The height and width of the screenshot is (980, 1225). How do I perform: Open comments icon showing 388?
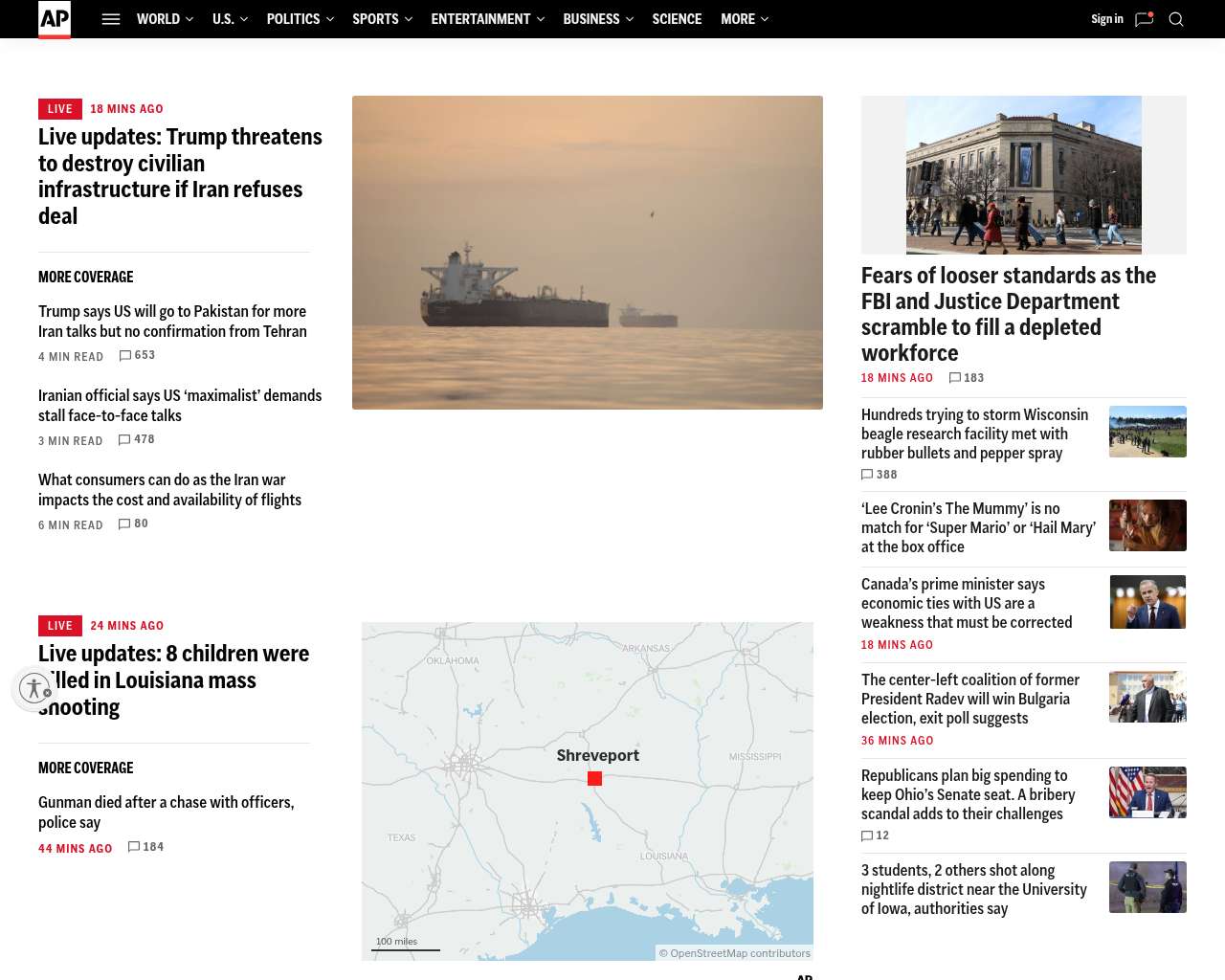click(x=867, y=475)
